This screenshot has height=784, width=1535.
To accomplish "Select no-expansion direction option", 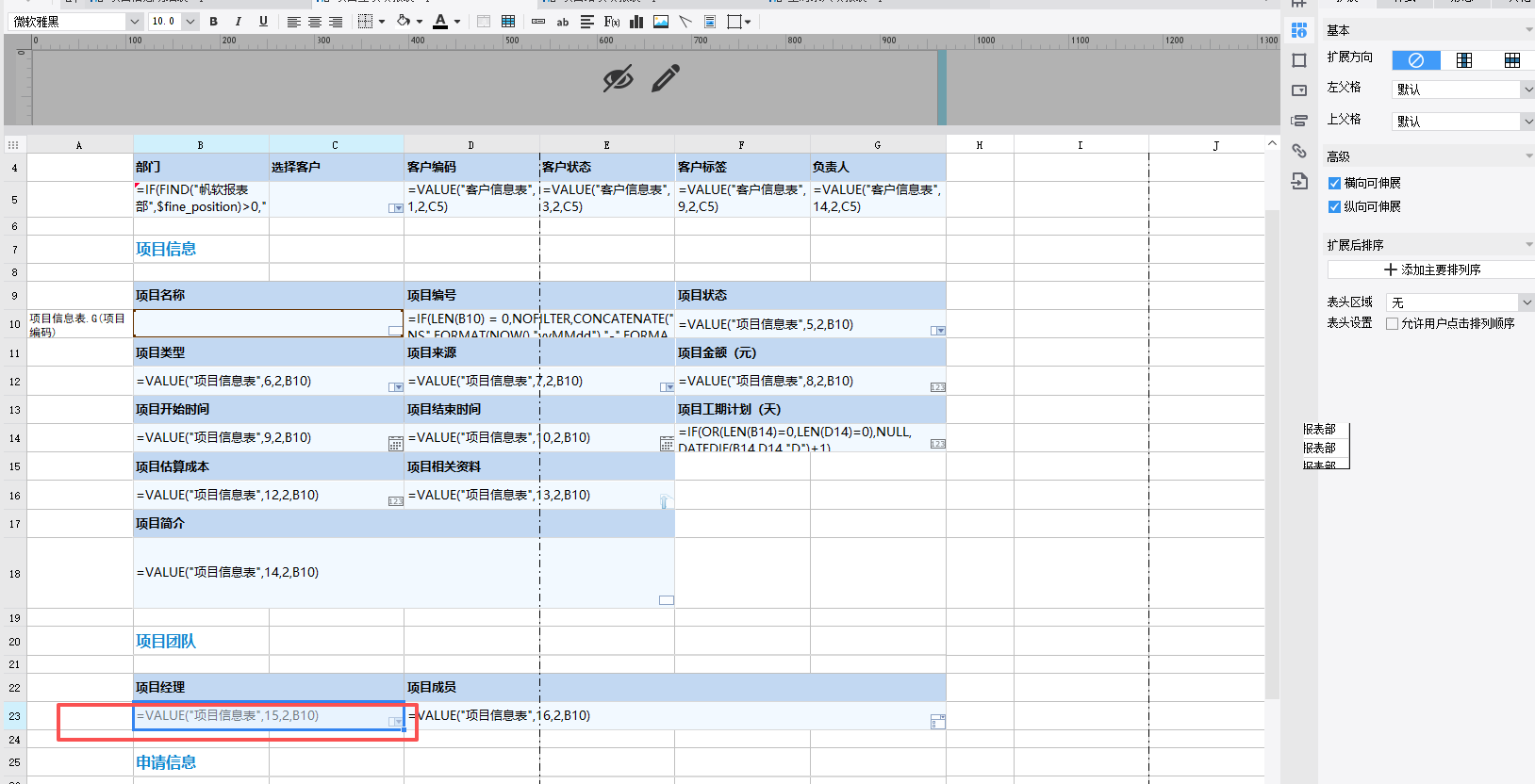I will tap(1416, 60).
